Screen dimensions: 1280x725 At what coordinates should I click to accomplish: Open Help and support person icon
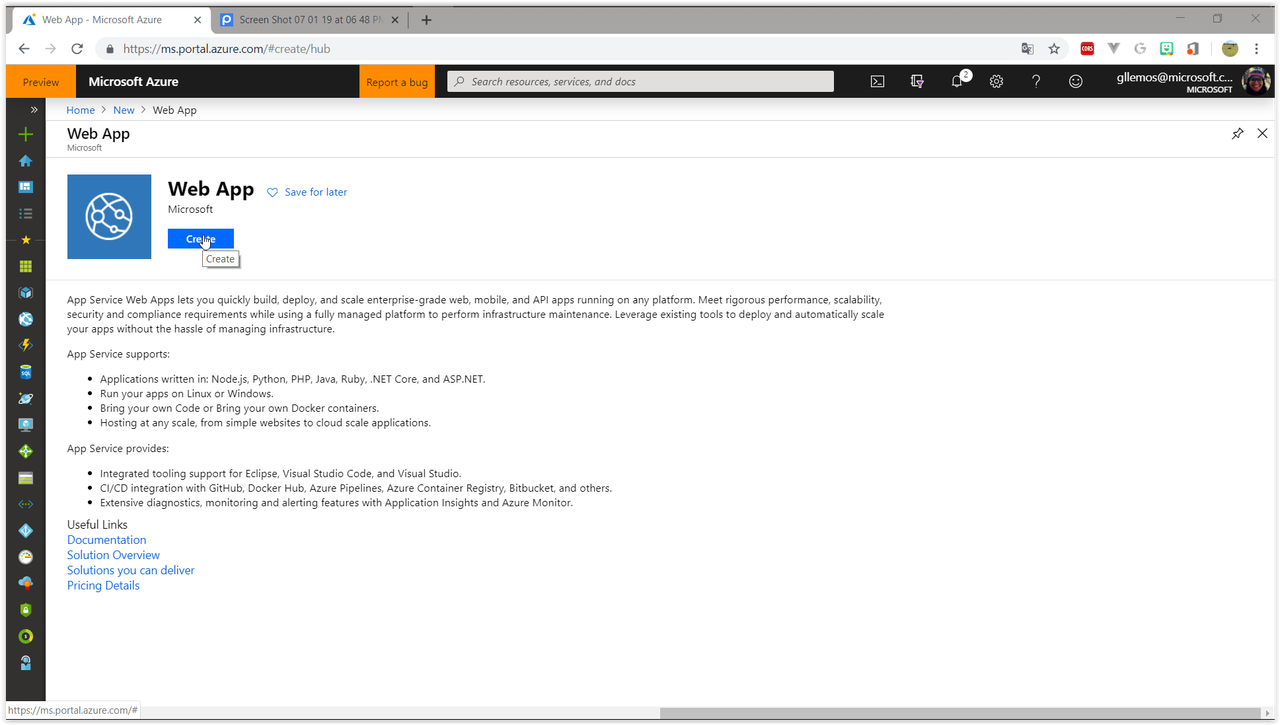[26, 663]
